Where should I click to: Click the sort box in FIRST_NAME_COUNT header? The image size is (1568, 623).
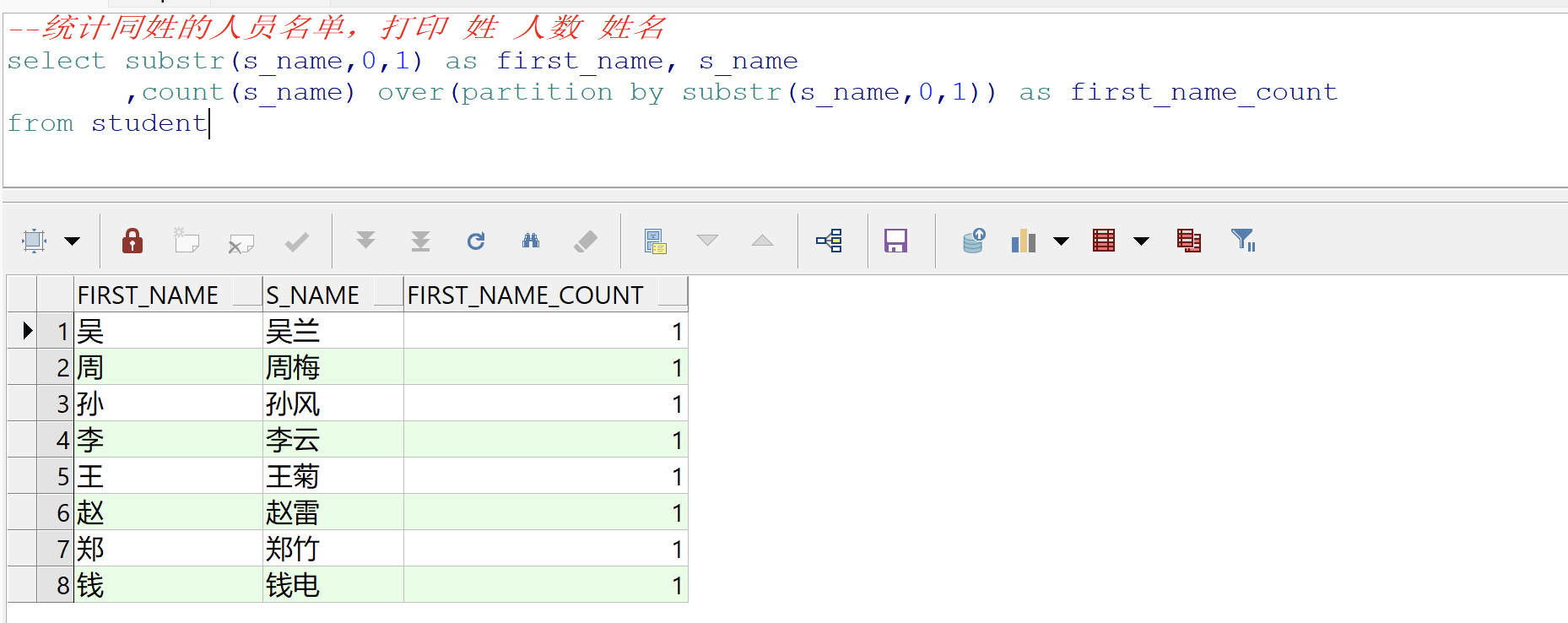point(673,291)
